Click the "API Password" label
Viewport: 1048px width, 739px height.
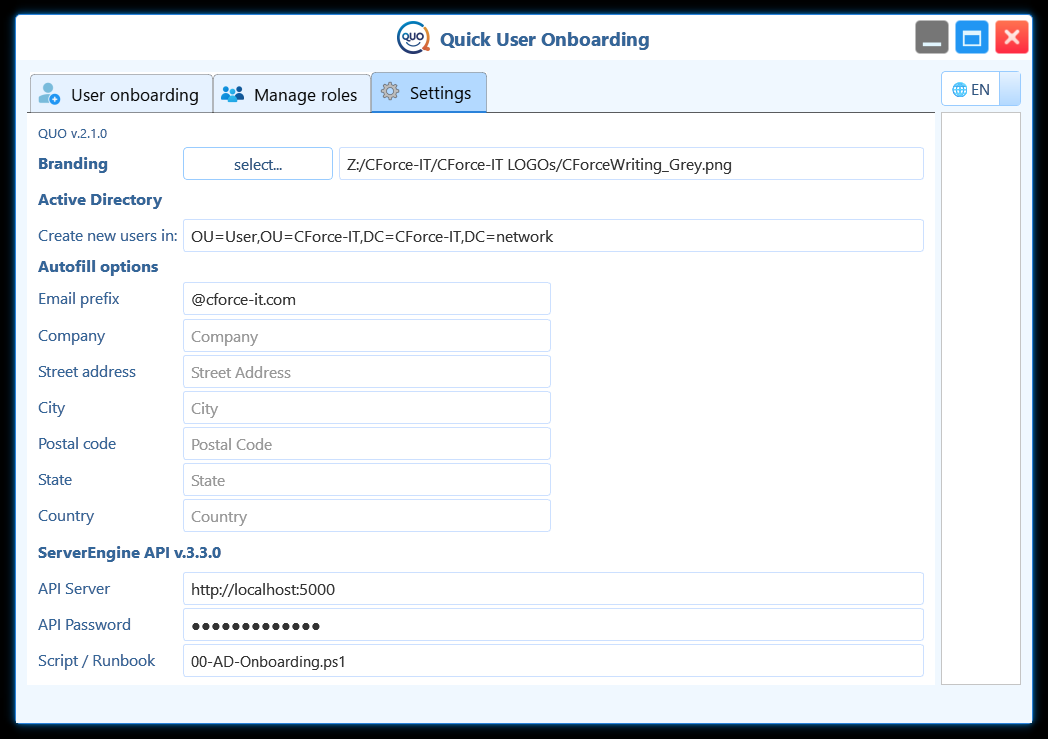pos(84,625)
